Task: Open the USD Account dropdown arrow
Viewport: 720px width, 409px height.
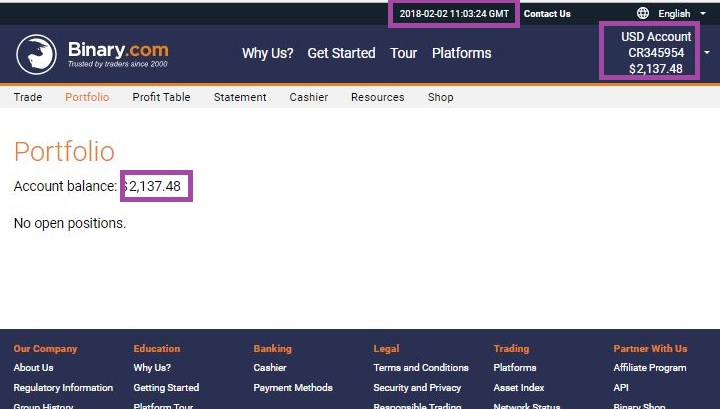Action: pyautogui.click(x=707, y=53)
